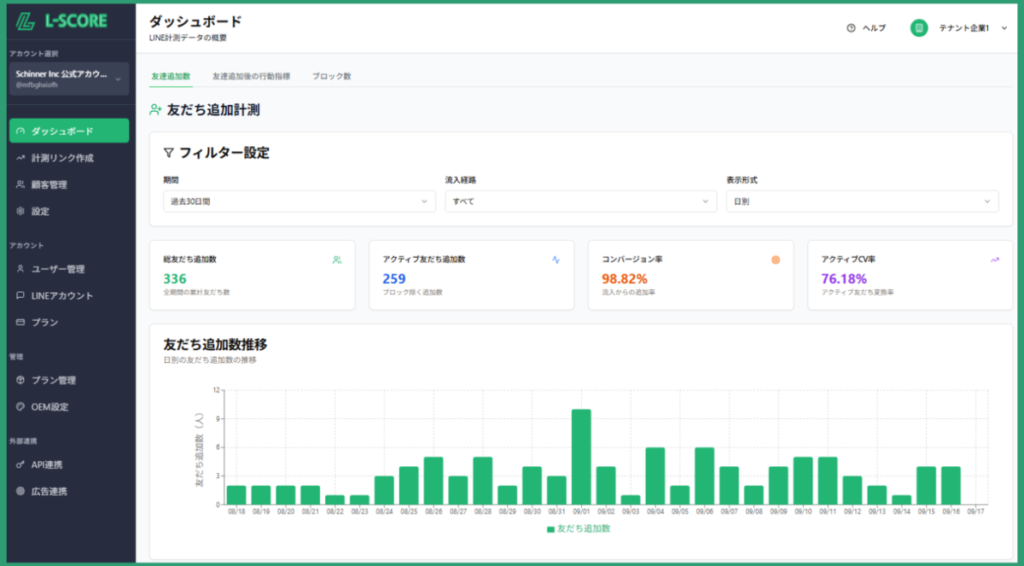Expand the Schinner Inc account selector
The image size is (1024, 566).
[x=68, y=79]
